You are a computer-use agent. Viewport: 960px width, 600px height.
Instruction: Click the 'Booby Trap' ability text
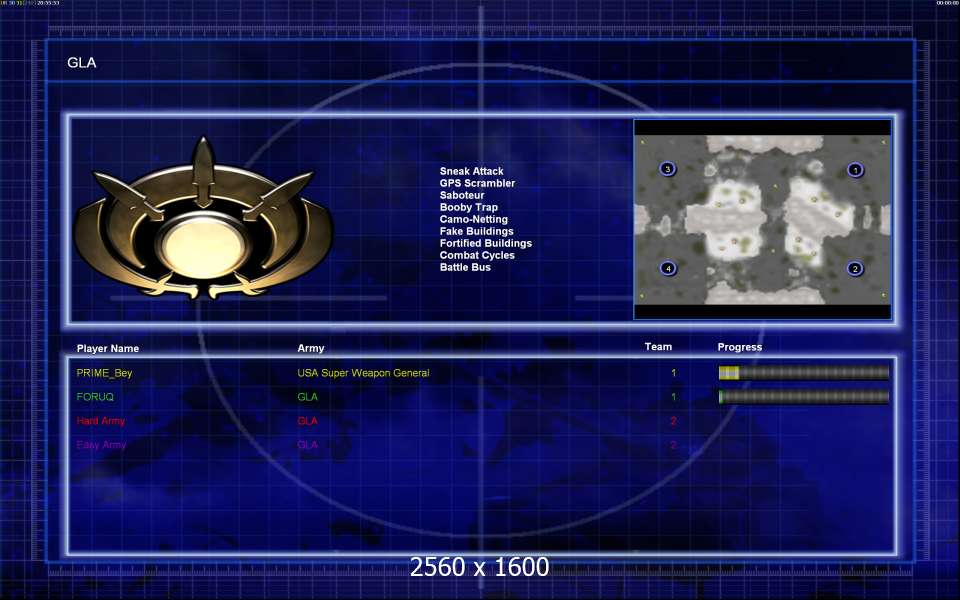(468, 207)
